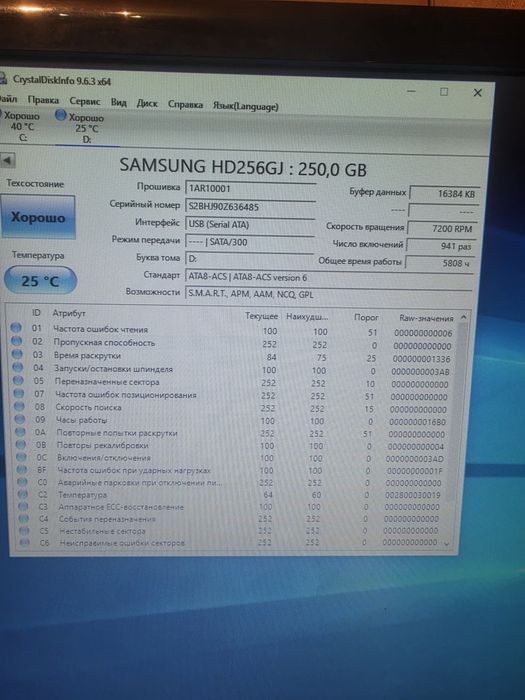Click the Интерфейс field USB (Serial ATA)

tap(250, 225)
